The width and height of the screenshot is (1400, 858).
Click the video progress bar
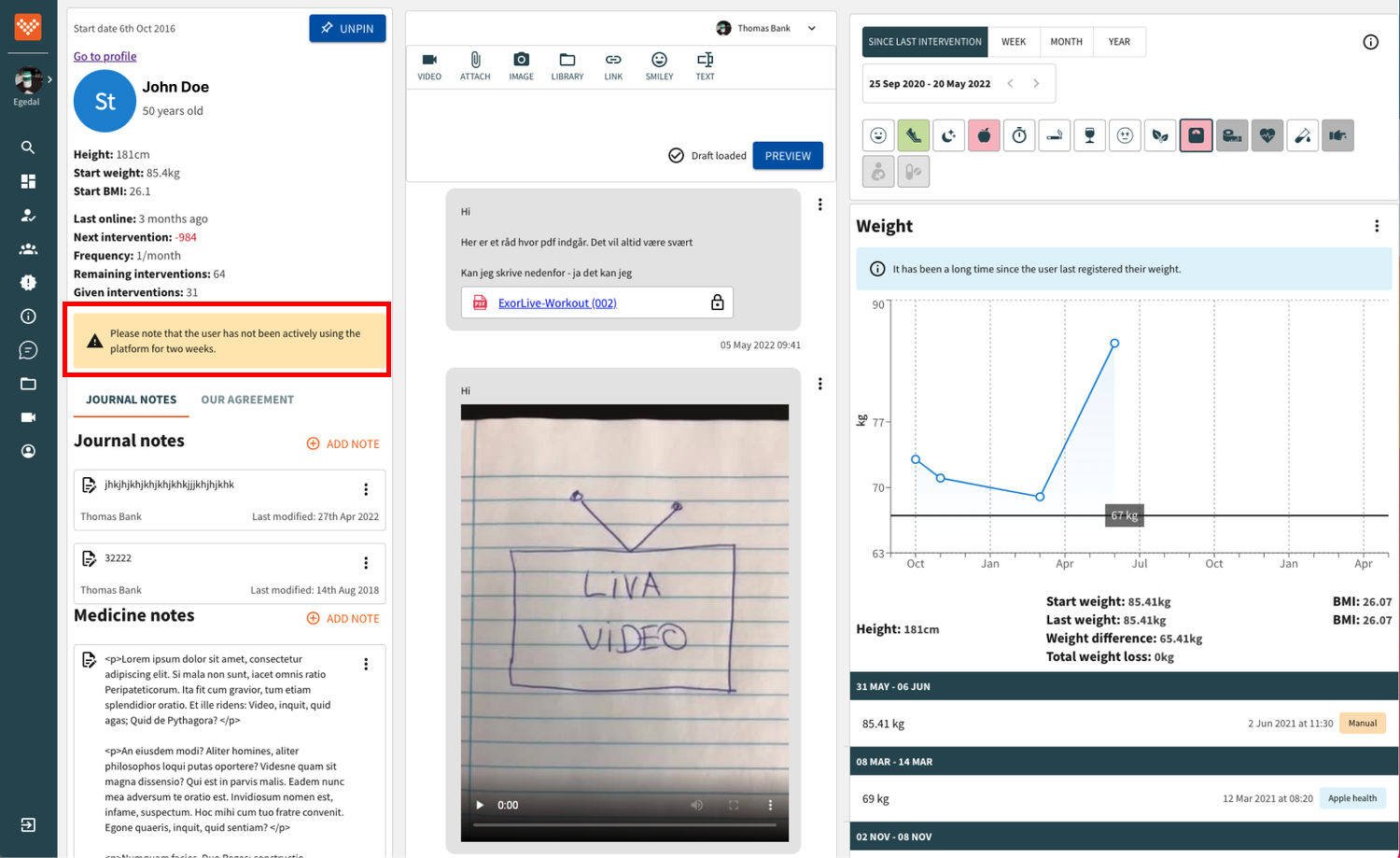pyautogui.click(x=624, y=825)
